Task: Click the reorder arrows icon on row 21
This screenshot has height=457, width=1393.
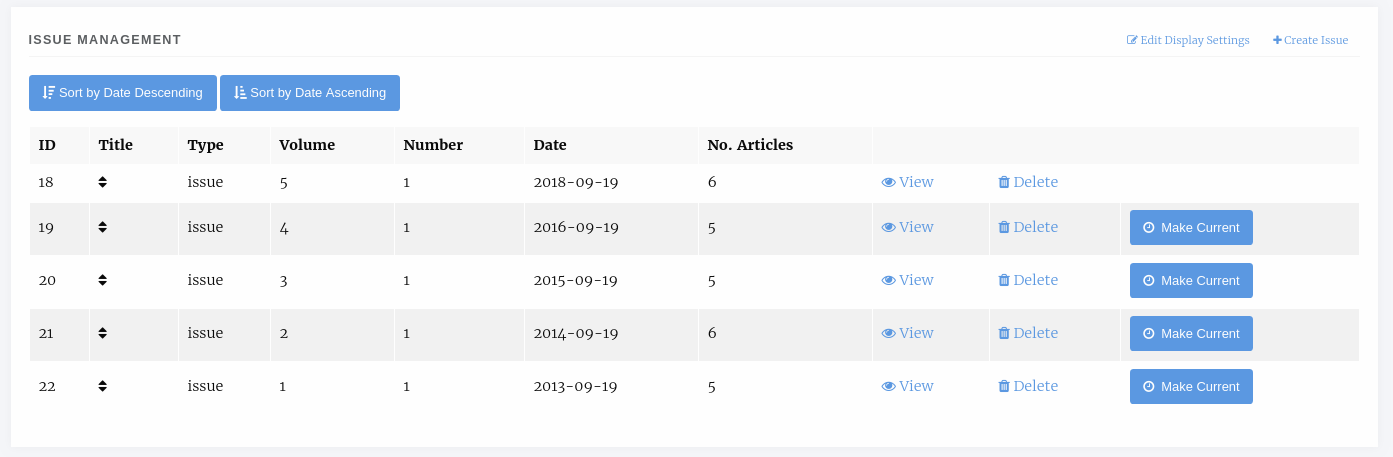Action: coord(102,333)
